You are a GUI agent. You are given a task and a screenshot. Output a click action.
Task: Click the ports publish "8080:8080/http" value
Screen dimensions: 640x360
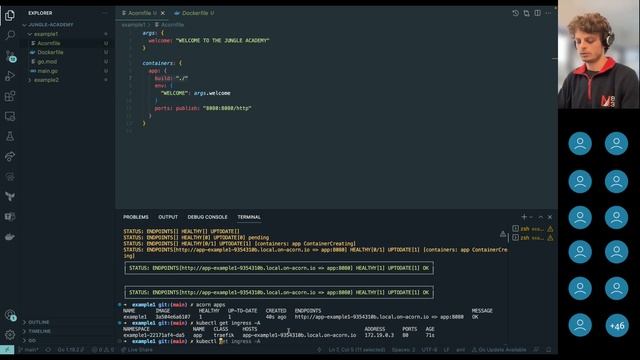[x=227, y=108]
